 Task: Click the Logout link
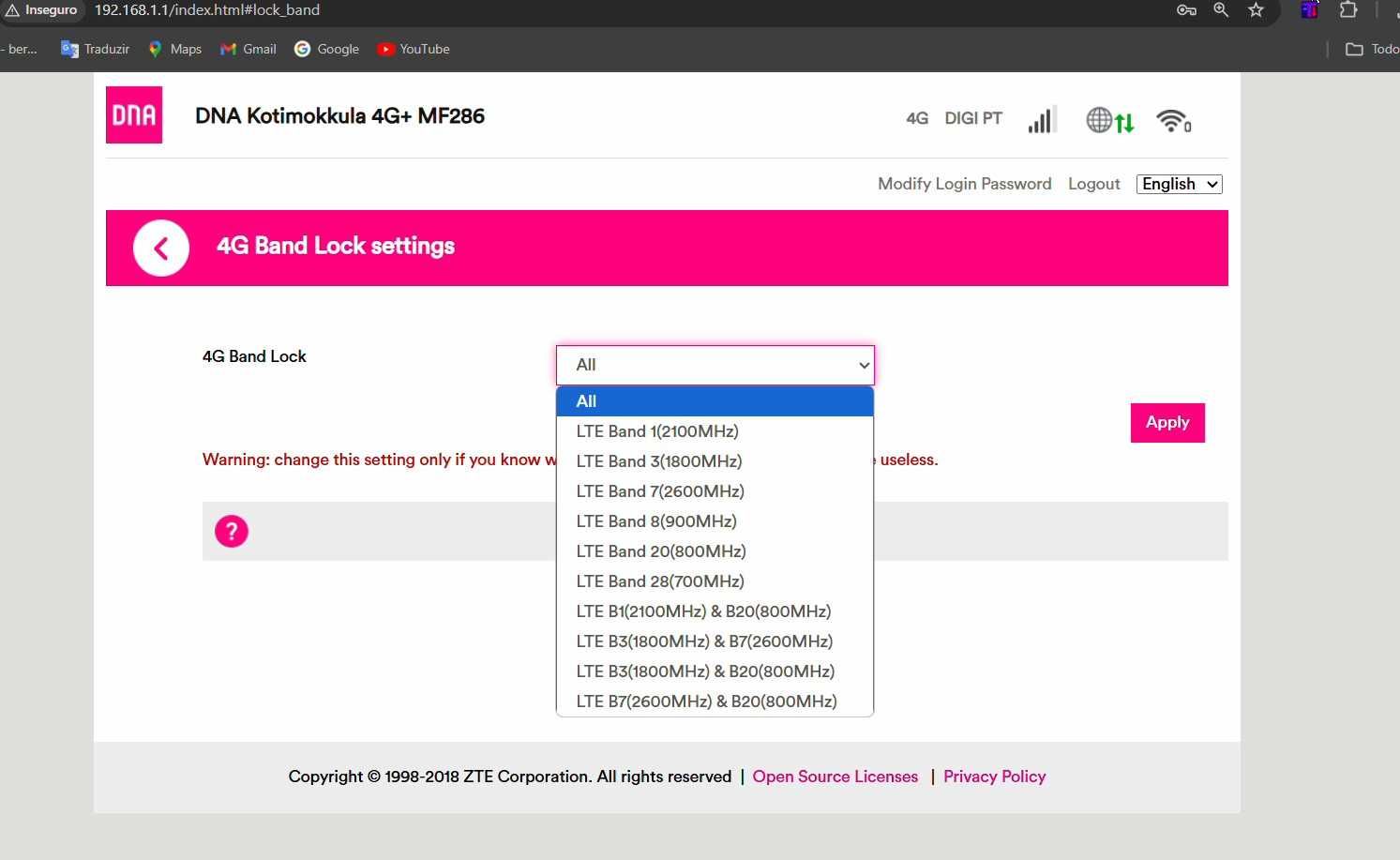[1093, 184]
